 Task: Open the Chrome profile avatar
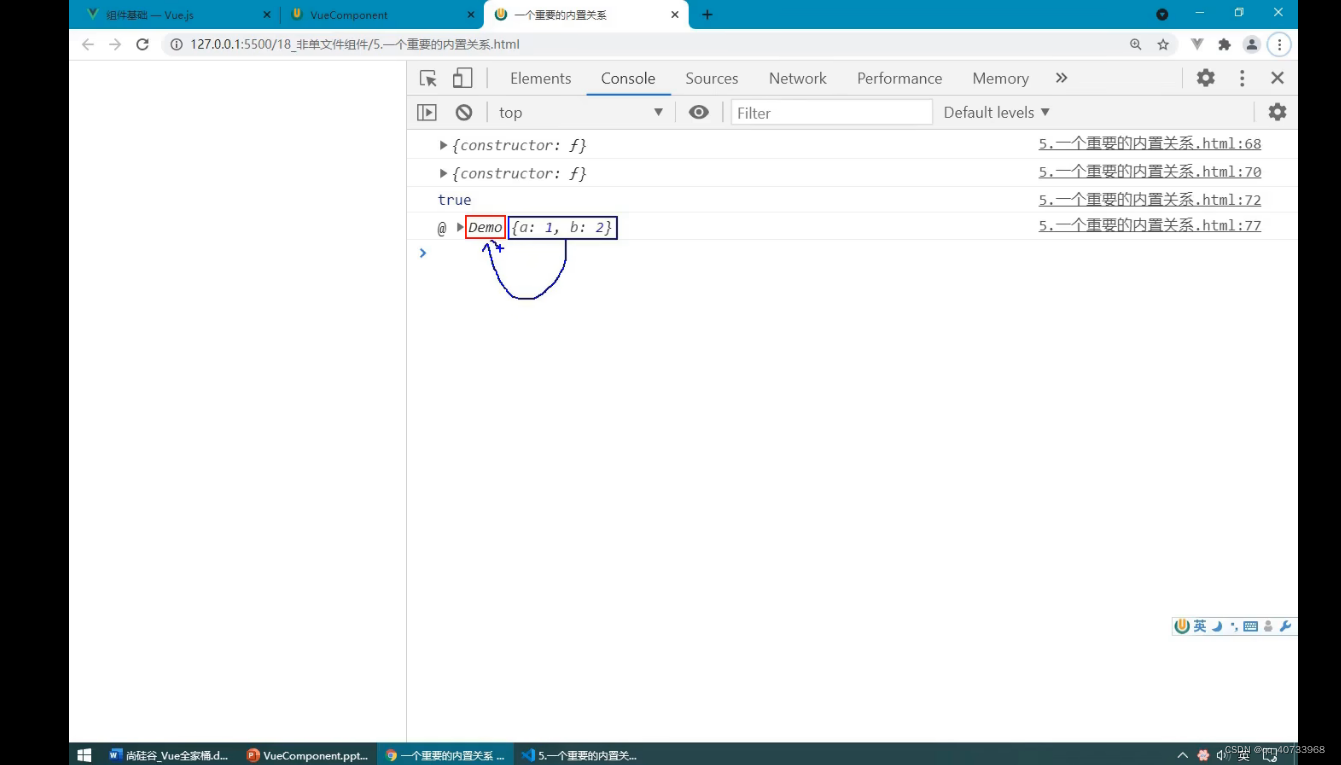(x=1251, y=44)
